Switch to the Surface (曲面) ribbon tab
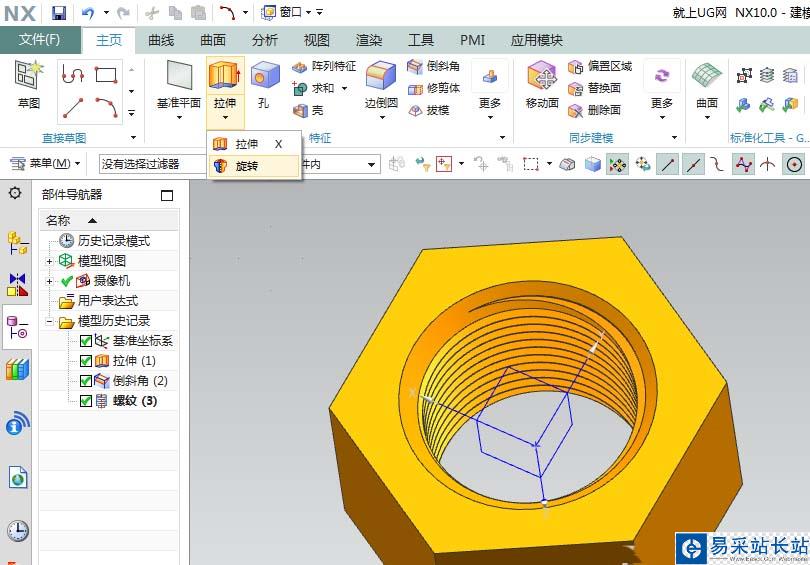This screenshot has width=810, height=565. coord(213,40)
